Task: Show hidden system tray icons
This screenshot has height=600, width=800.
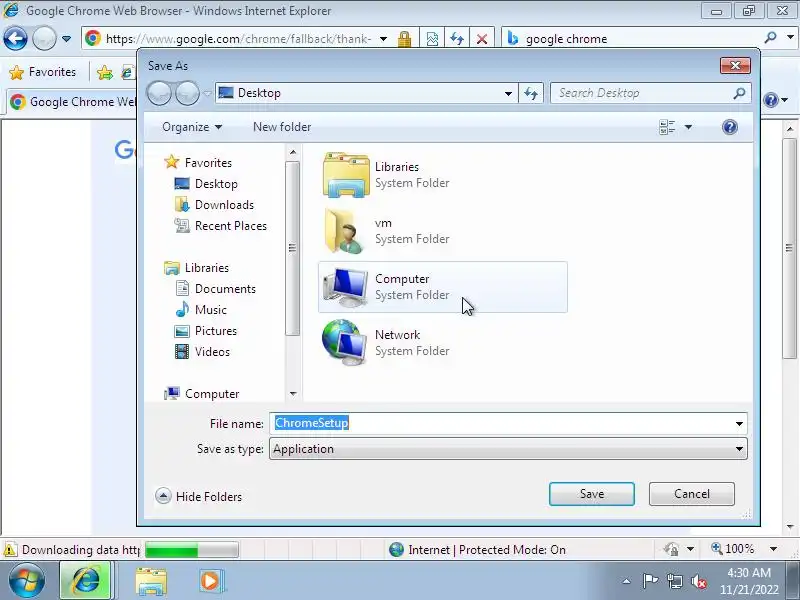Action: 627,581
